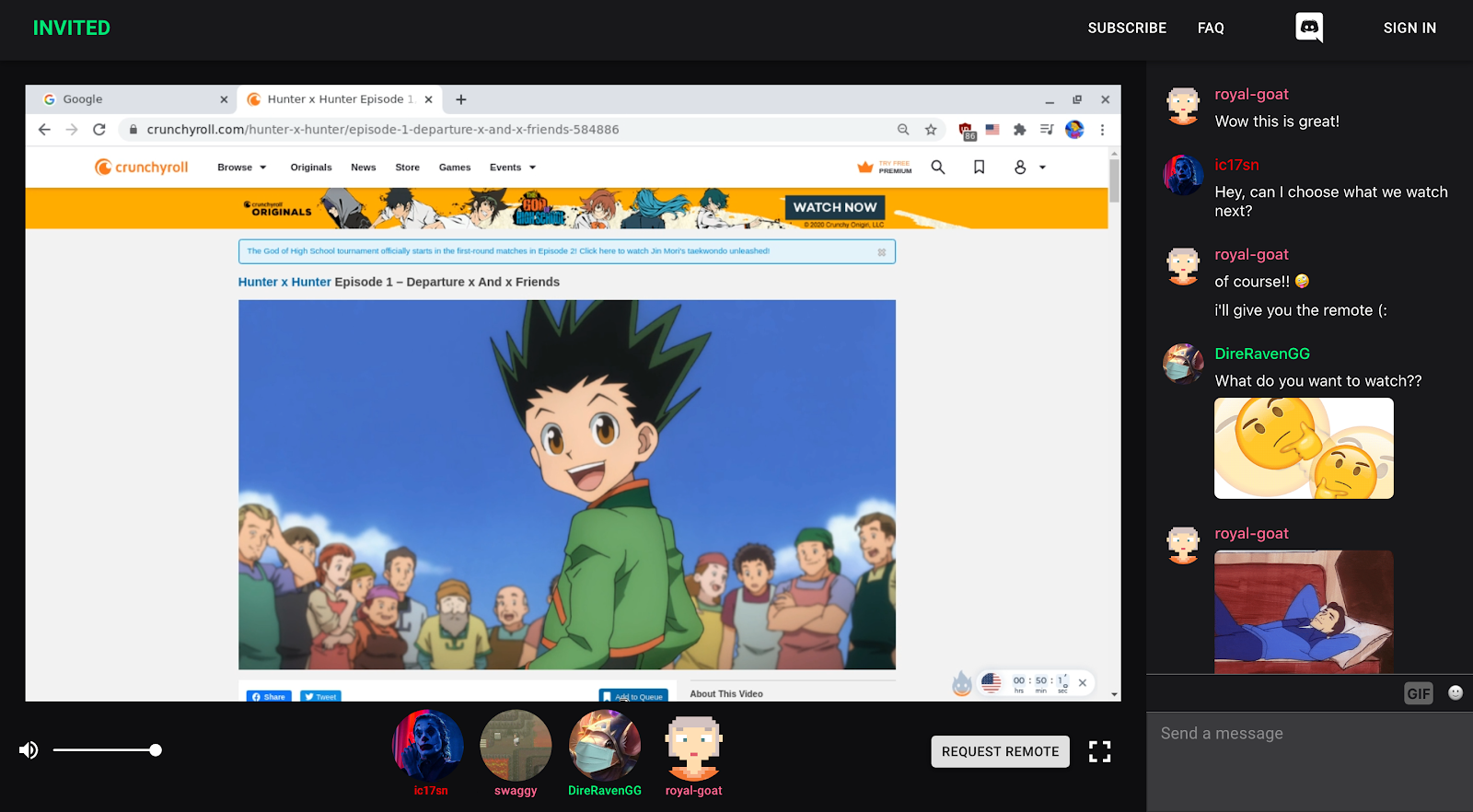
Task: Reload the Crunchyroll page
Action: pyautogui.click(x=99, y=130)
